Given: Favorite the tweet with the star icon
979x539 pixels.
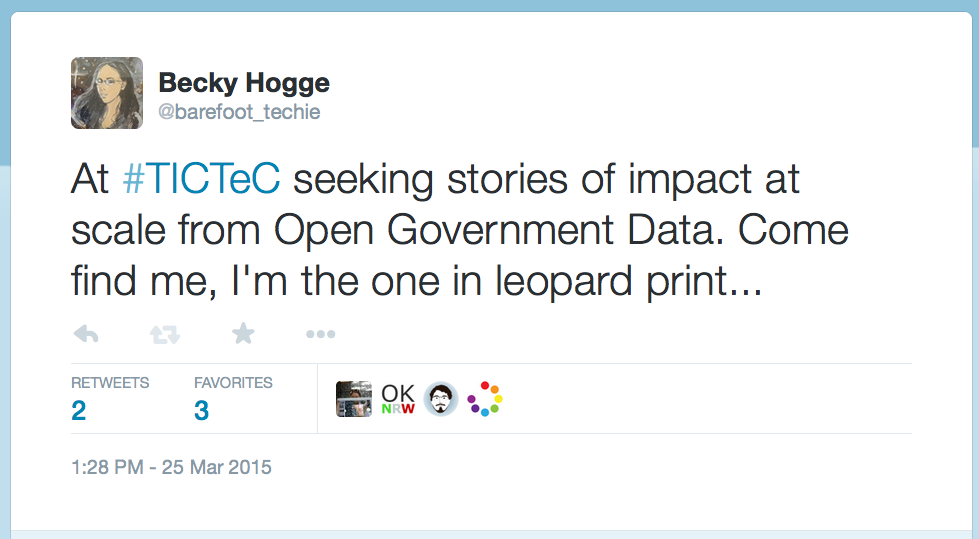Looking at the screenshot, I should [x=243, y=334].
